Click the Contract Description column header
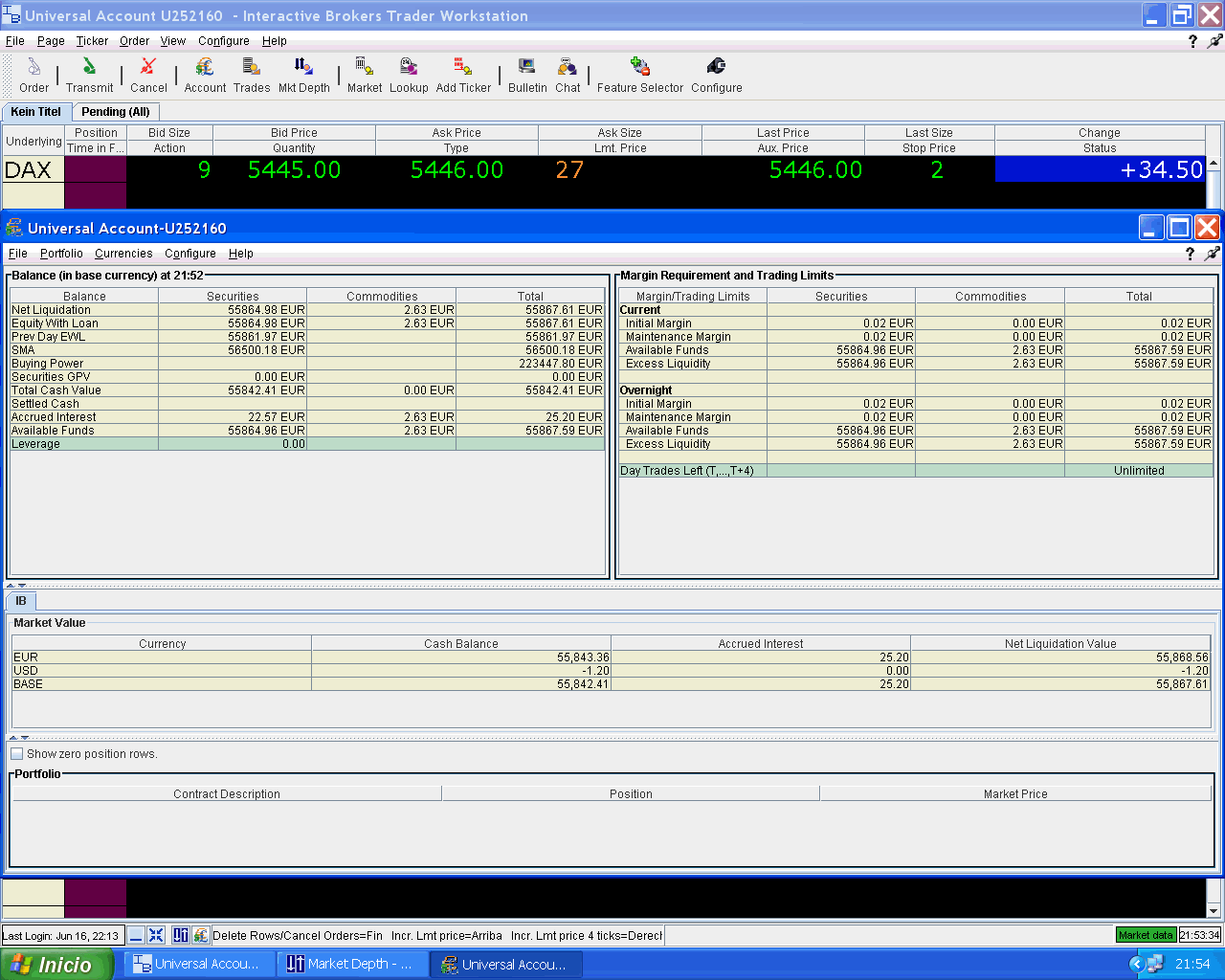The width and height of the screenshot is (1225, 980). (227, 793)
